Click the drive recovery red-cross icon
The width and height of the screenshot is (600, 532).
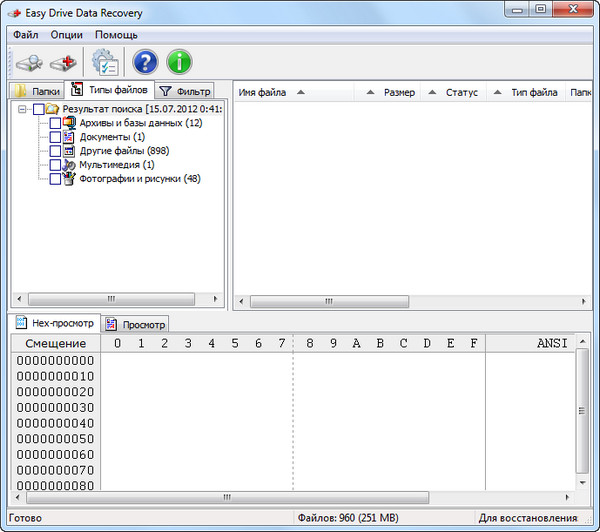[64, 62]
